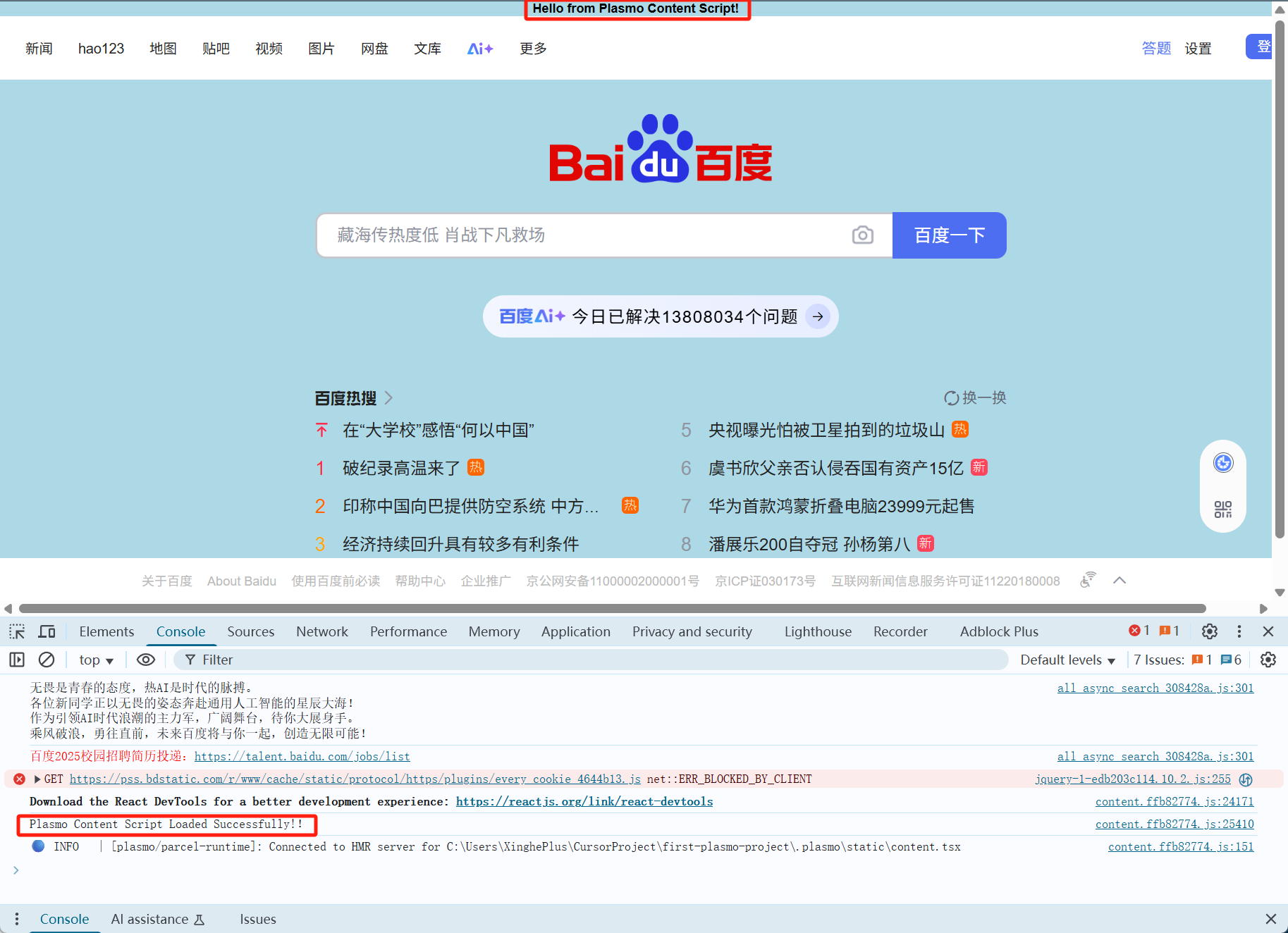
Task: Open the floating AI assistant icon
Action: [x=1223, y=463]
